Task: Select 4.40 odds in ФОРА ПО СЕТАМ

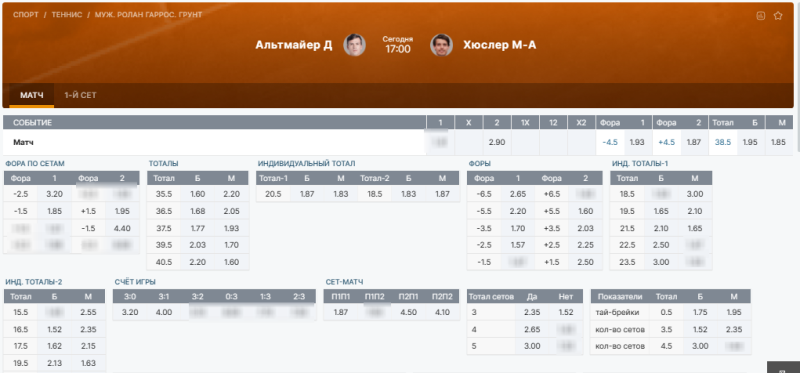Action: 122,229
